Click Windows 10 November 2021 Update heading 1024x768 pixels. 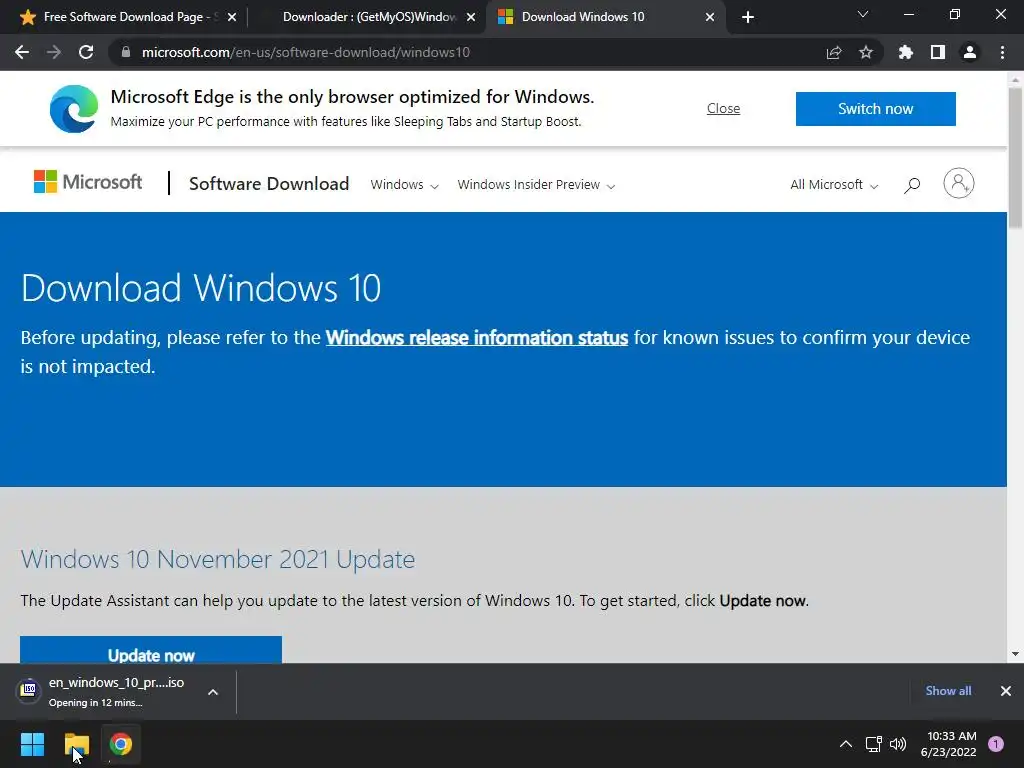coord(217,559)
